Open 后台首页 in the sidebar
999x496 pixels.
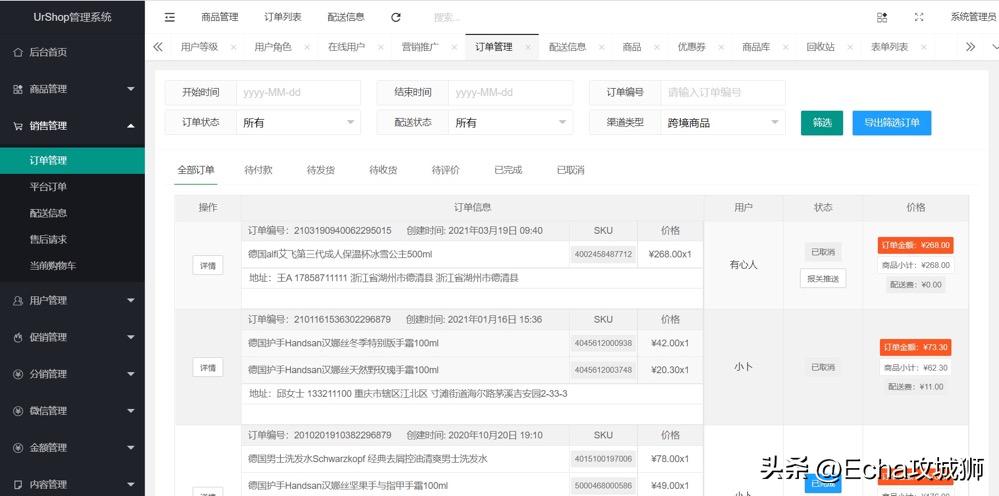[72, 52]
